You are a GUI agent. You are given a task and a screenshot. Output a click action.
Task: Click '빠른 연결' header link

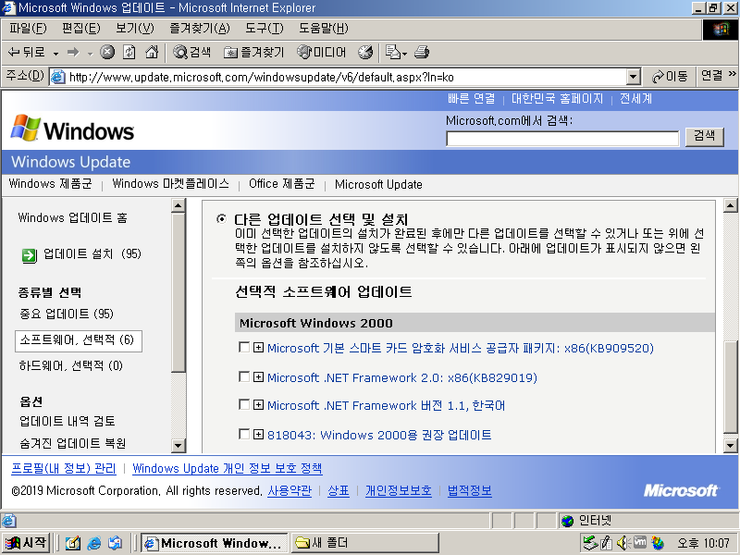[x=471, y=99]
